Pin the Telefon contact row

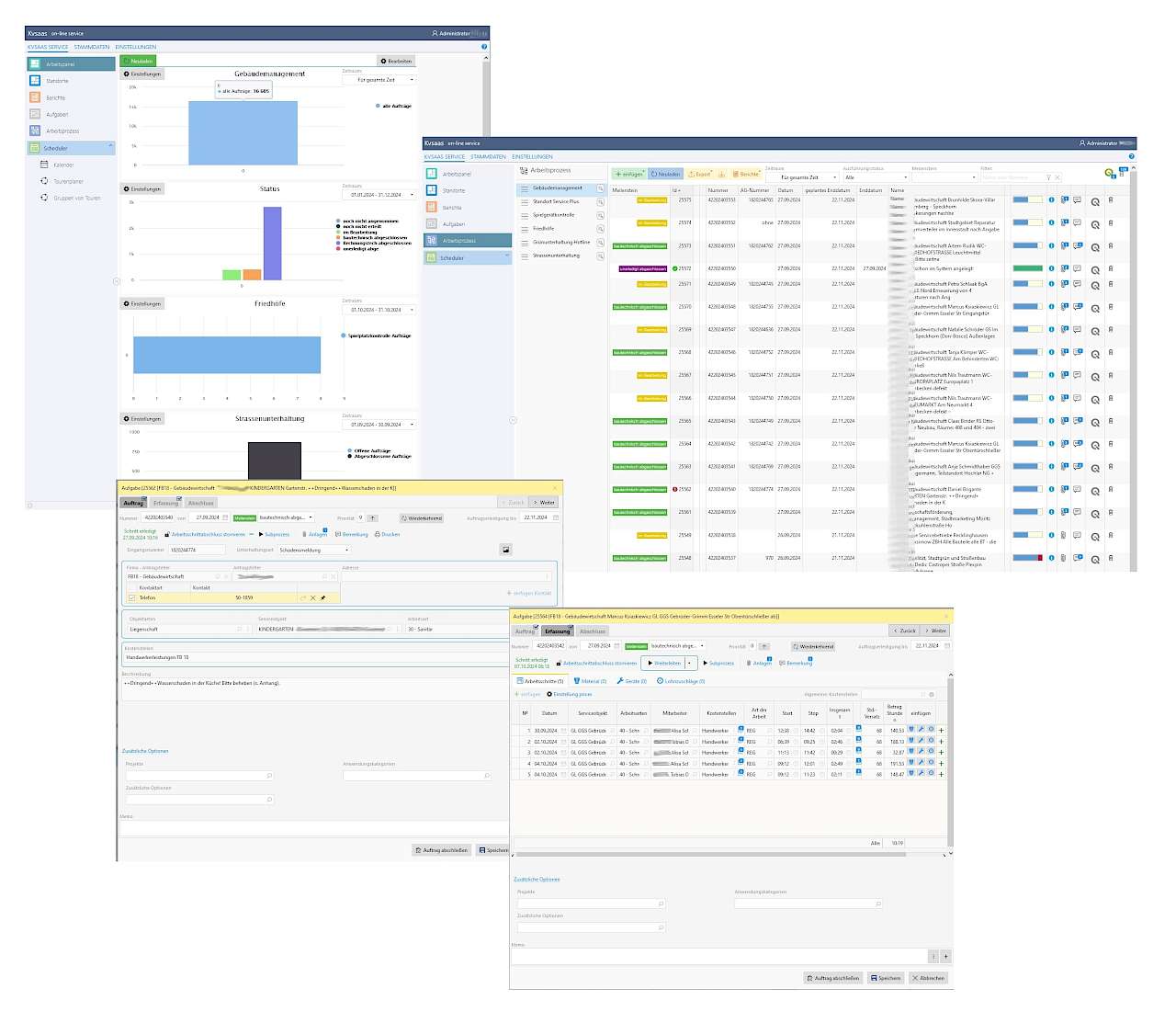322,598
